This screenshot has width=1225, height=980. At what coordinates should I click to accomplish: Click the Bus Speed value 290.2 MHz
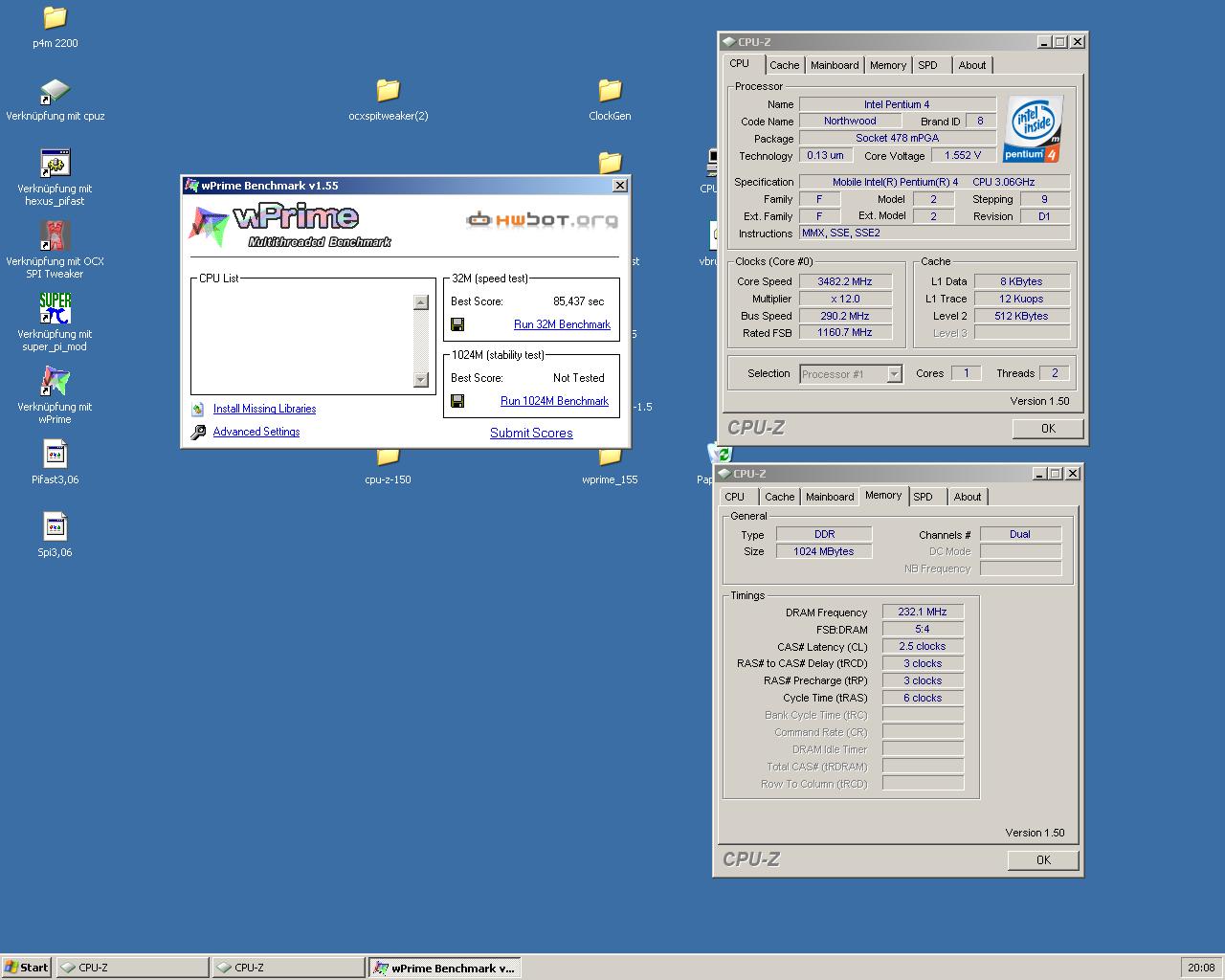(x=845, y=316)
